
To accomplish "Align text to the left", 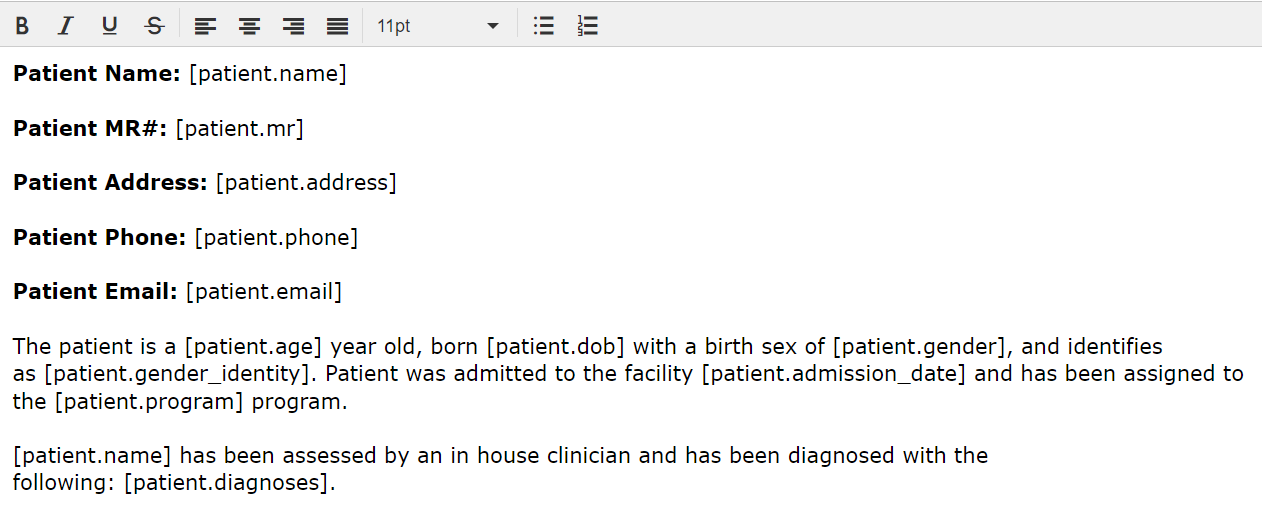I will click(x=205, y=26).
